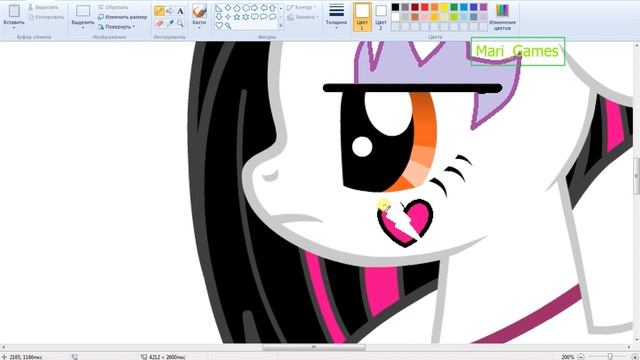Choose the right arrow shape
This screenshot has height=360, width=640.
click(x=255, y=8)
